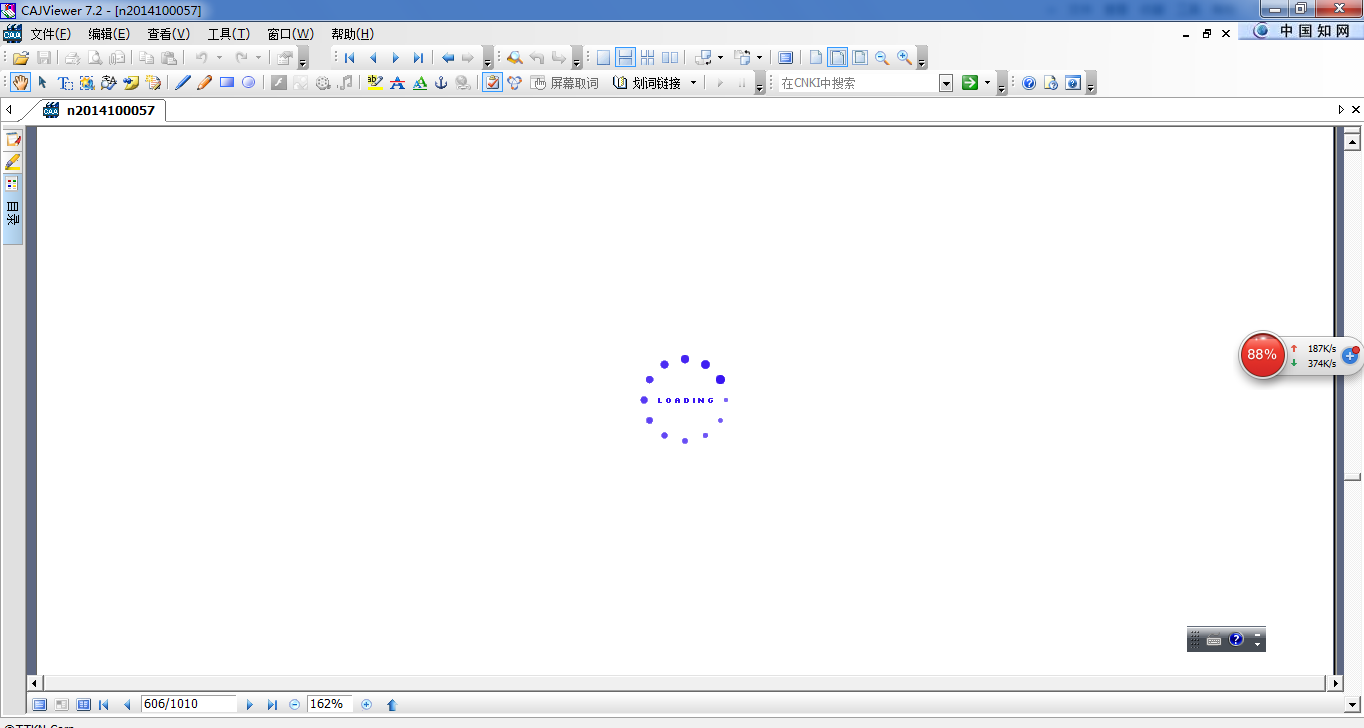The width and height of the screenshot is (1364, 728).
Task: Click the red 88% memory ball
Action: 1262,355
